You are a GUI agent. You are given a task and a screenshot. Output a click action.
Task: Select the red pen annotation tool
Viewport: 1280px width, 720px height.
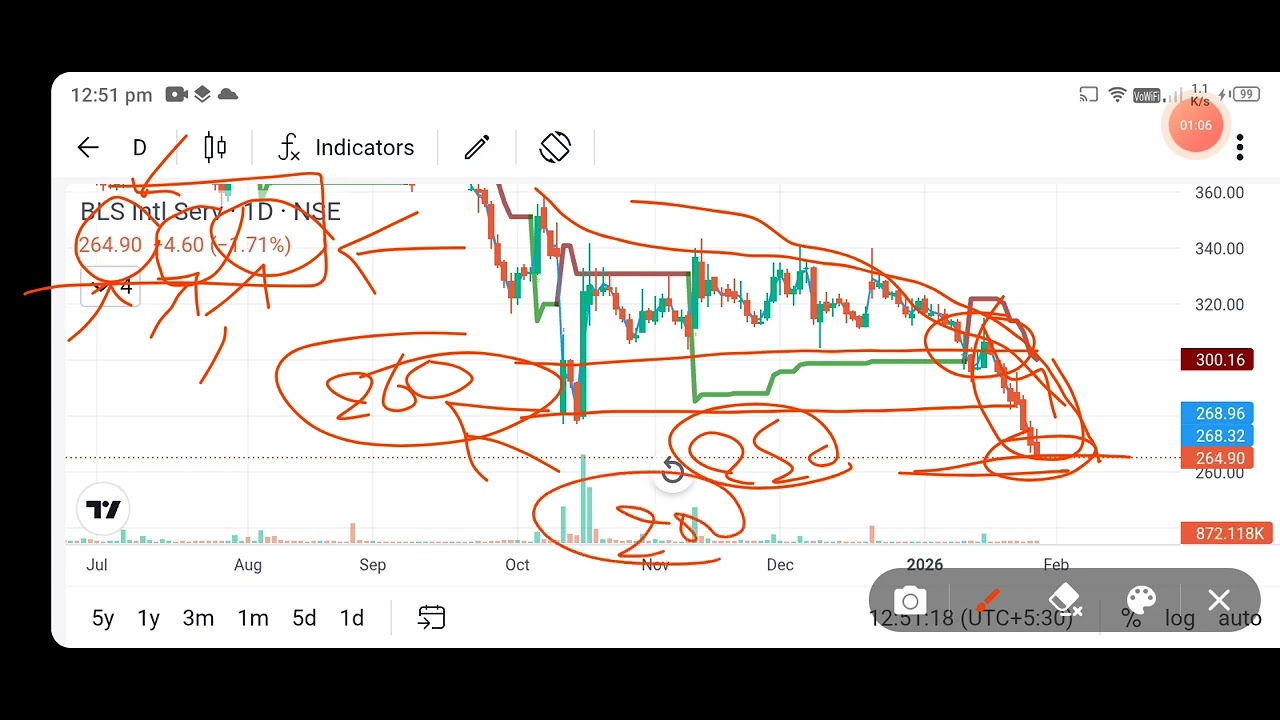988,601
